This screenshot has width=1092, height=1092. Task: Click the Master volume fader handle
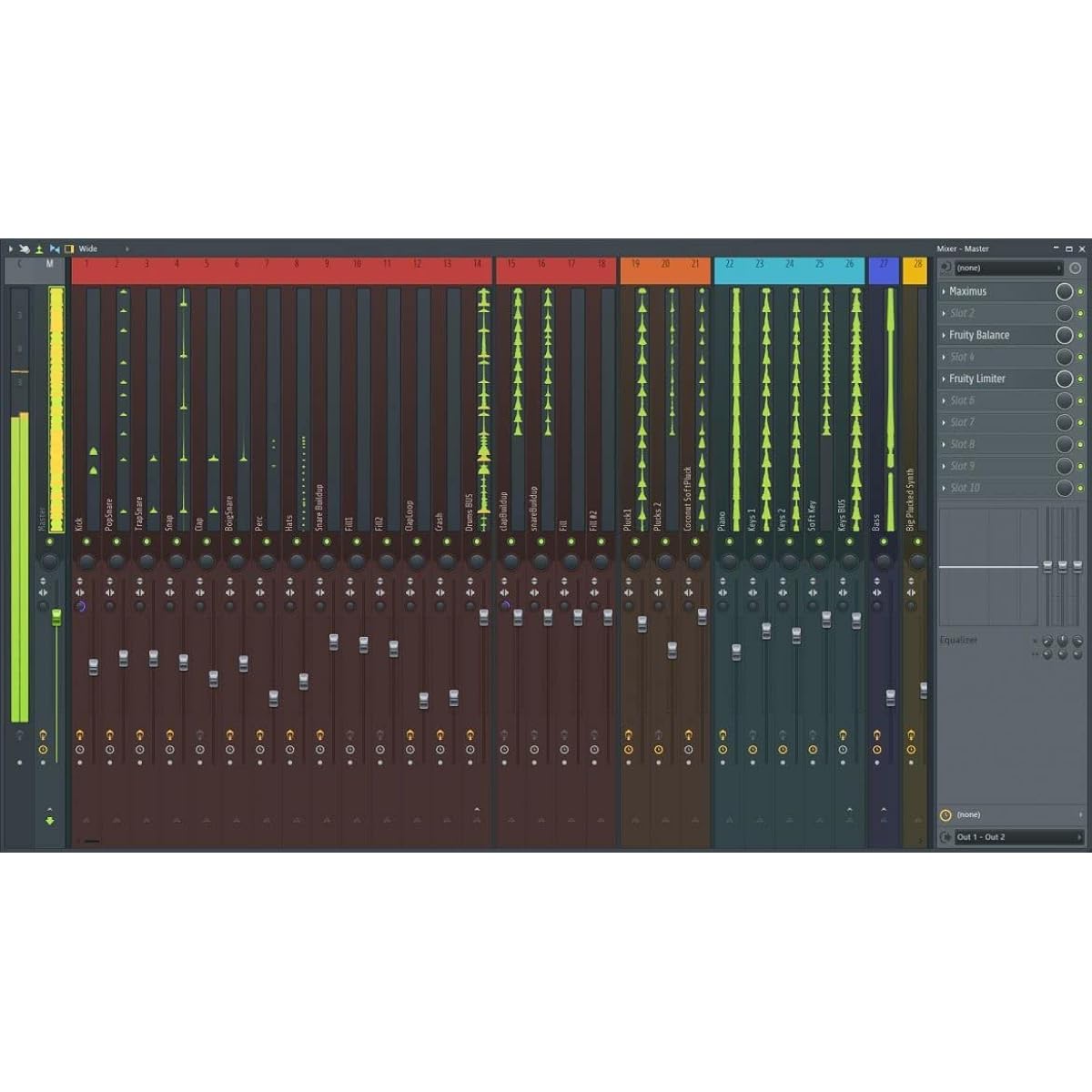pos(56,618)
